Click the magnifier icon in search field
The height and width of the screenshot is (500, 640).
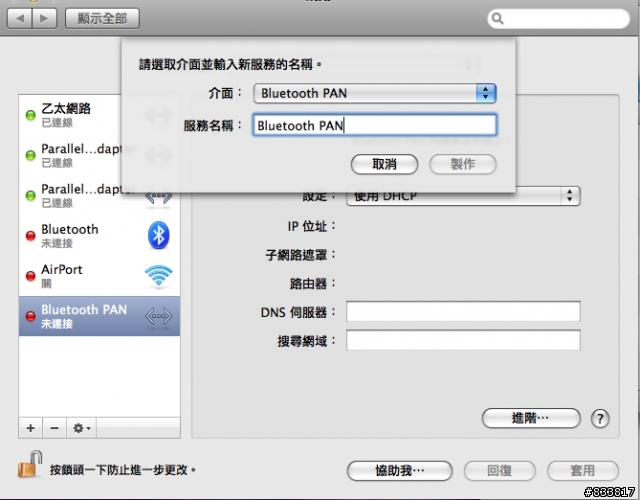[x=497, y=18]
